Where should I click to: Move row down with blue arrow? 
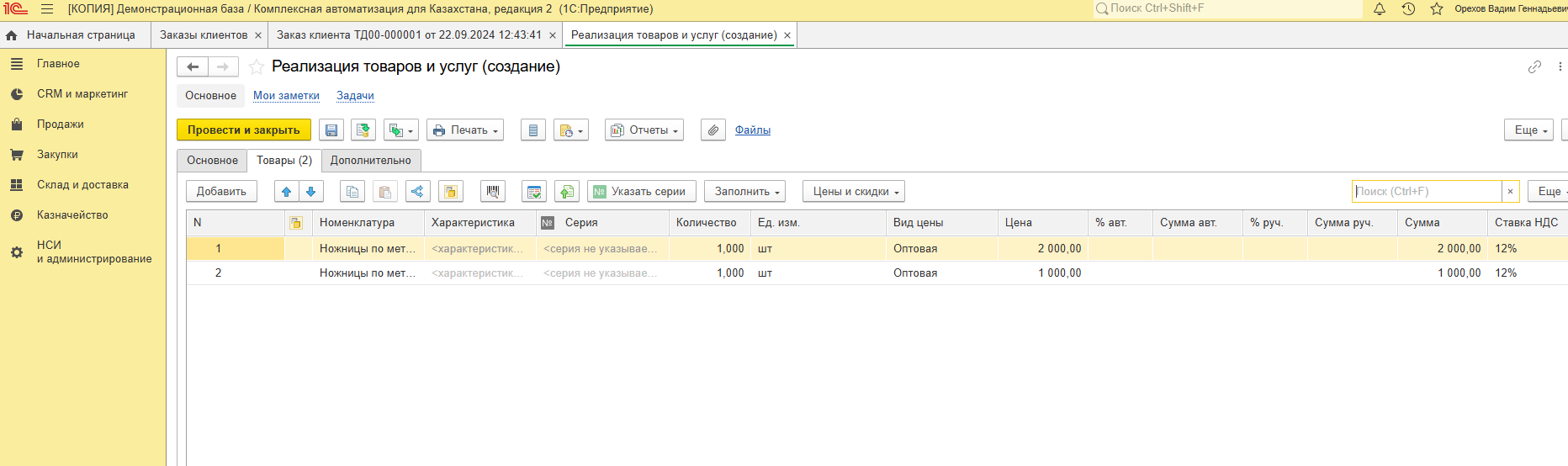311,192
